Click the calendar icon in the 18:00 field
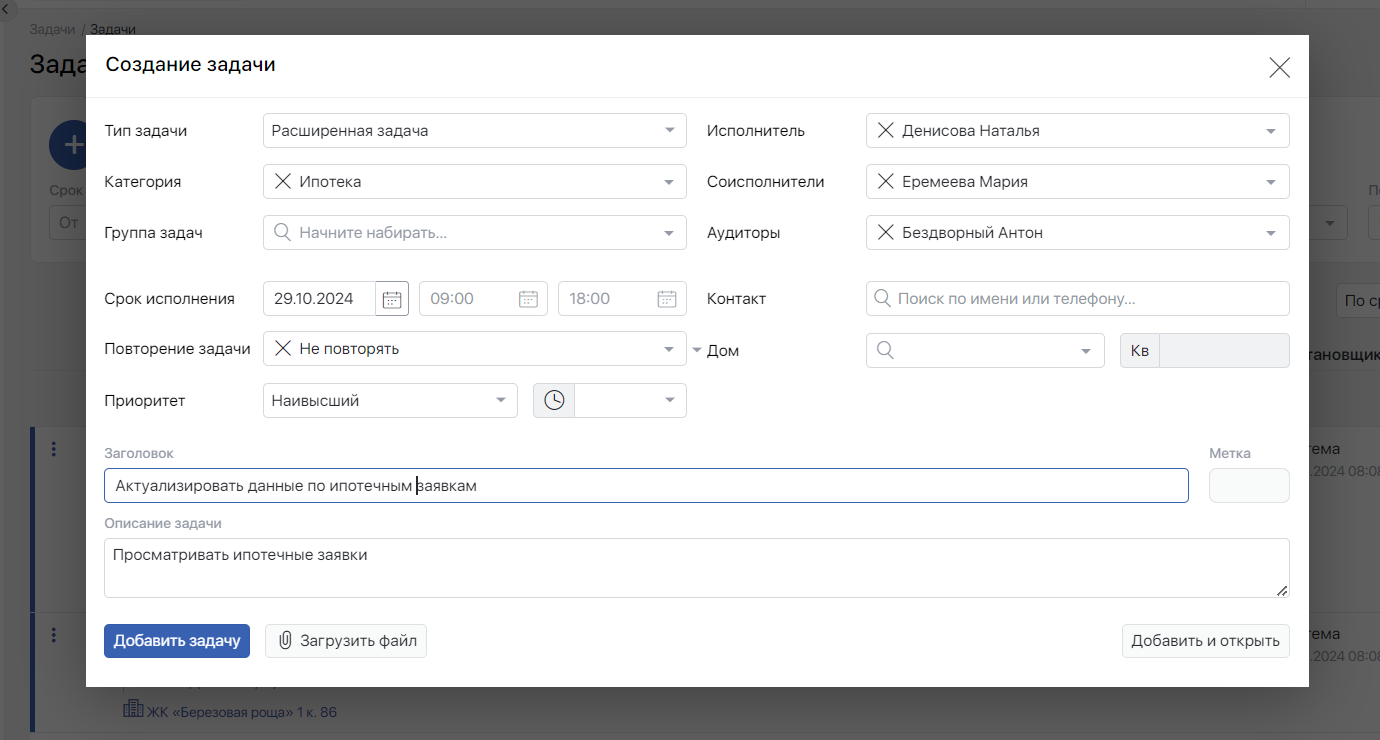Viewport: 1380px width, 740px height. tap(666, 299)
